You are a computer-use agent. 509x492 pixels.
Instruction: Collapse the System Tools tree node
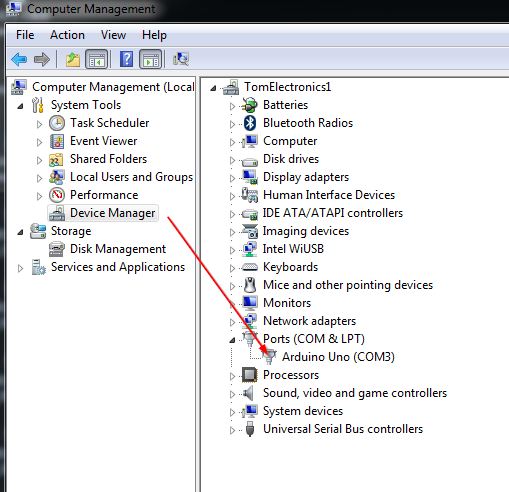[x=20, y=106]
